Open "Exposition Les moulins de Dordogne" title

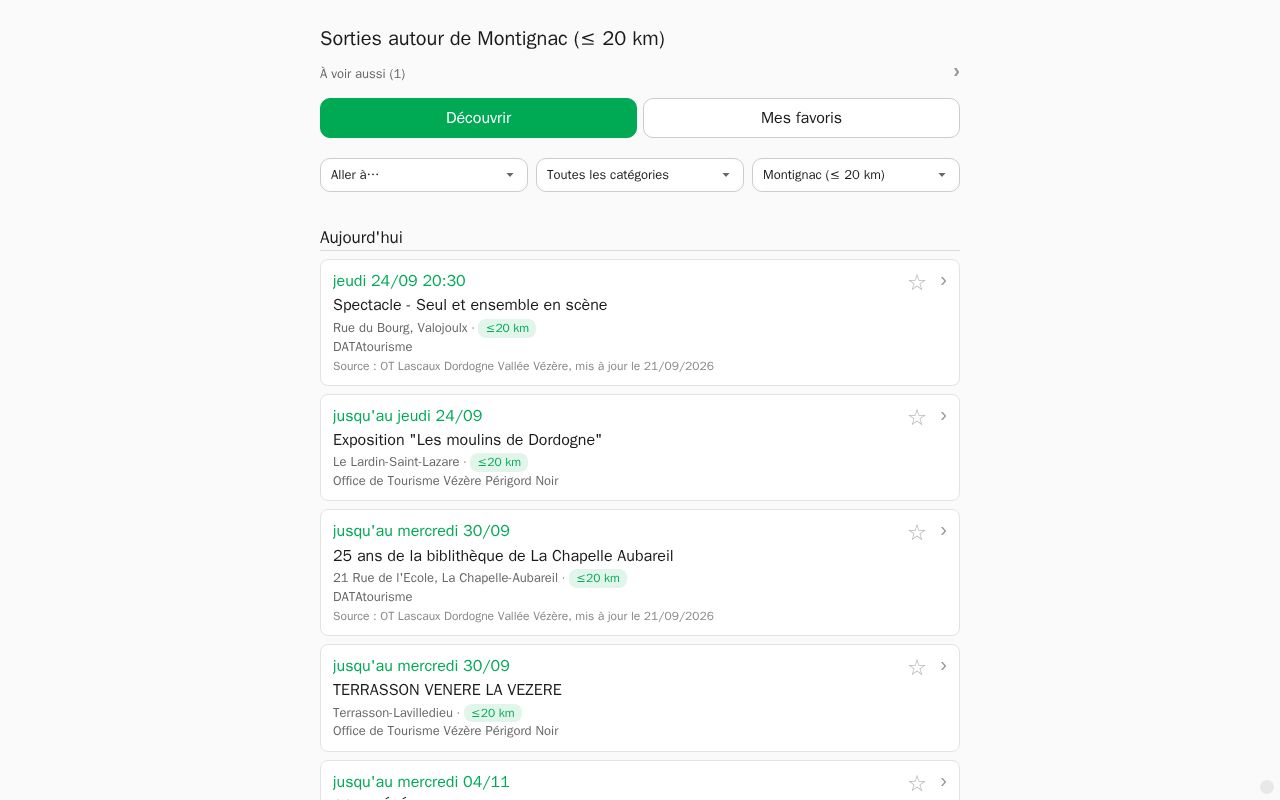[467, 440]
